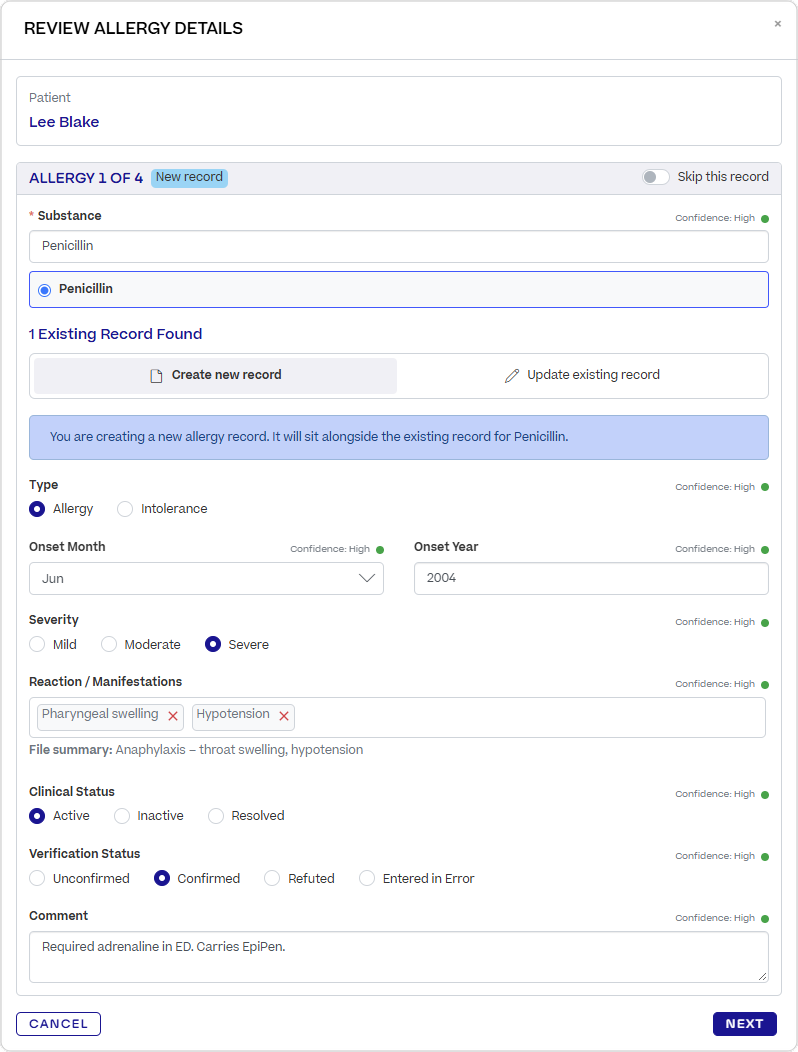Click the blue new allergy record notice
Viewport: 798px width, 1052px height.
(399, 437)
